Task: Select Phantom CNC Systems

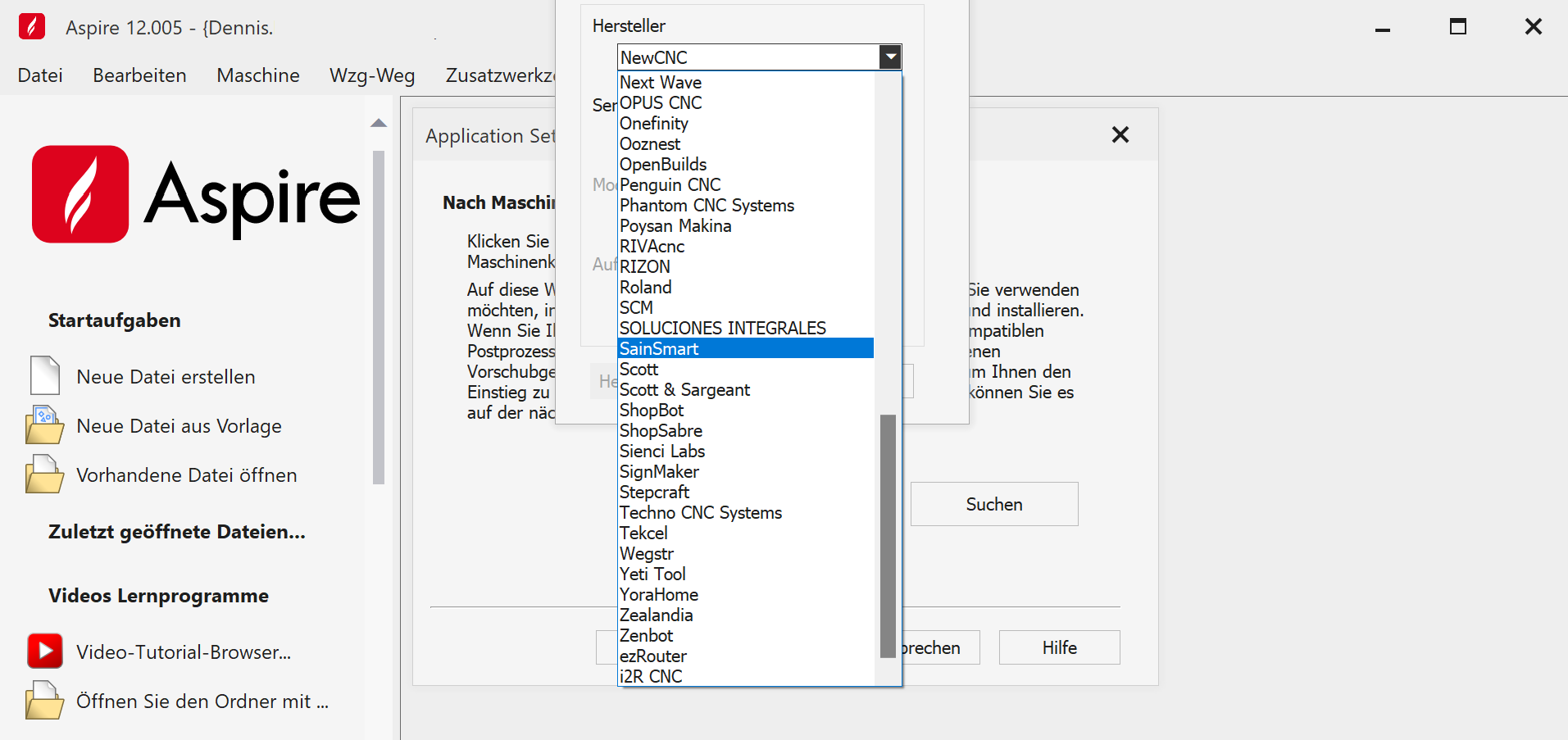Action: pyautogui.click(x=746, y=205)
